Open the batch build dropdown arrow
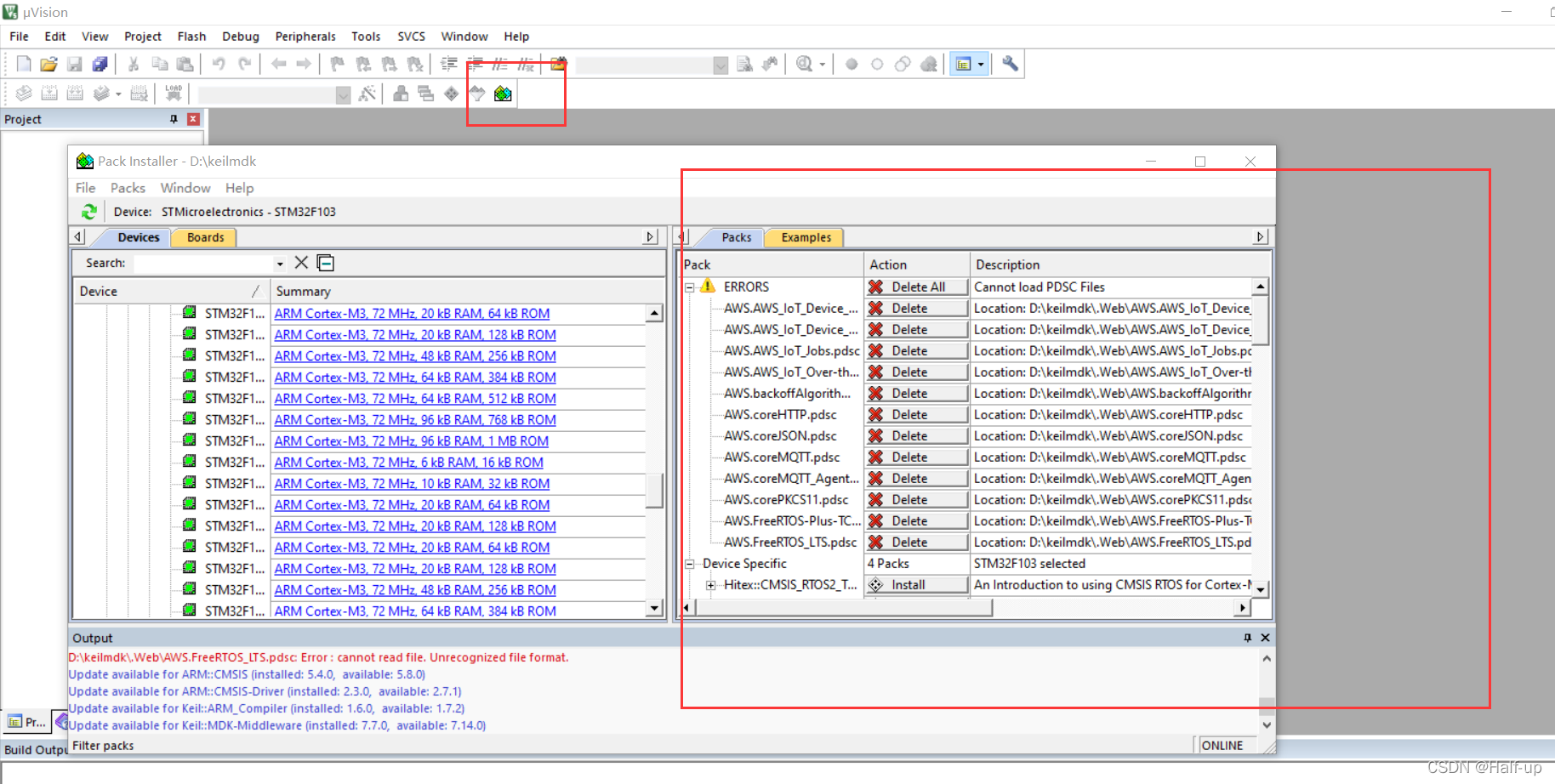The width and height of the screenshot is (1555, 784). coord(118,94)
